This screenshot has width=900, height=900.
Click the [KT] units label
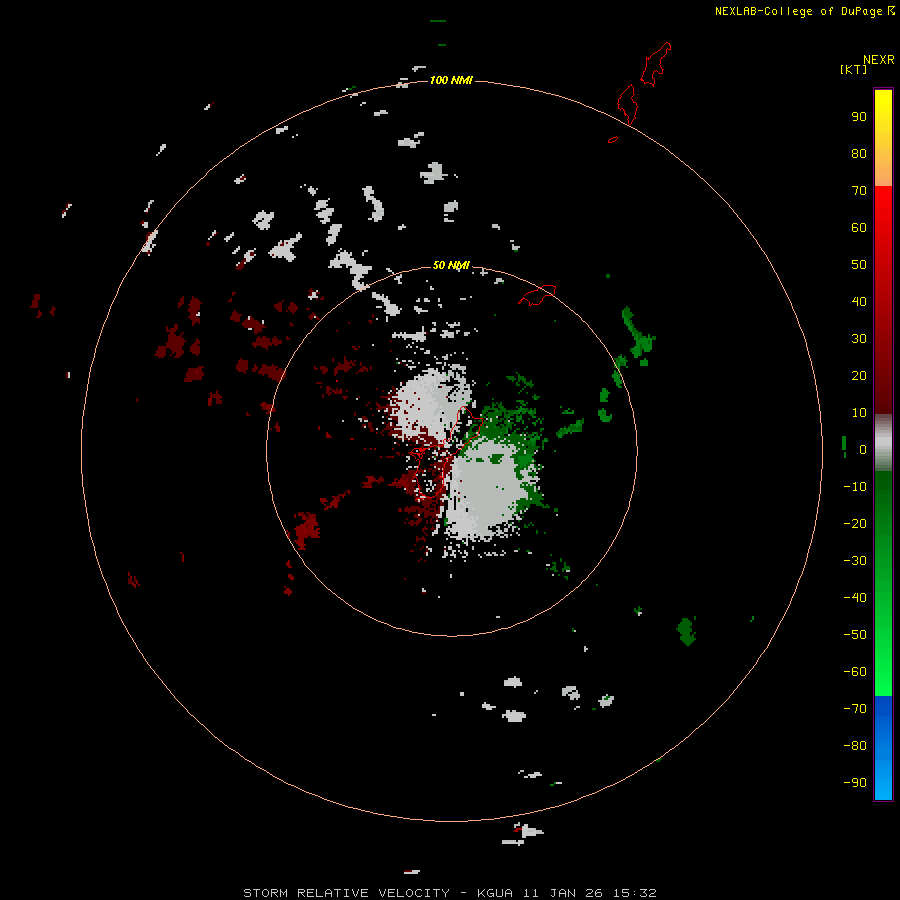pyautogui.click(x=853, y=69)
